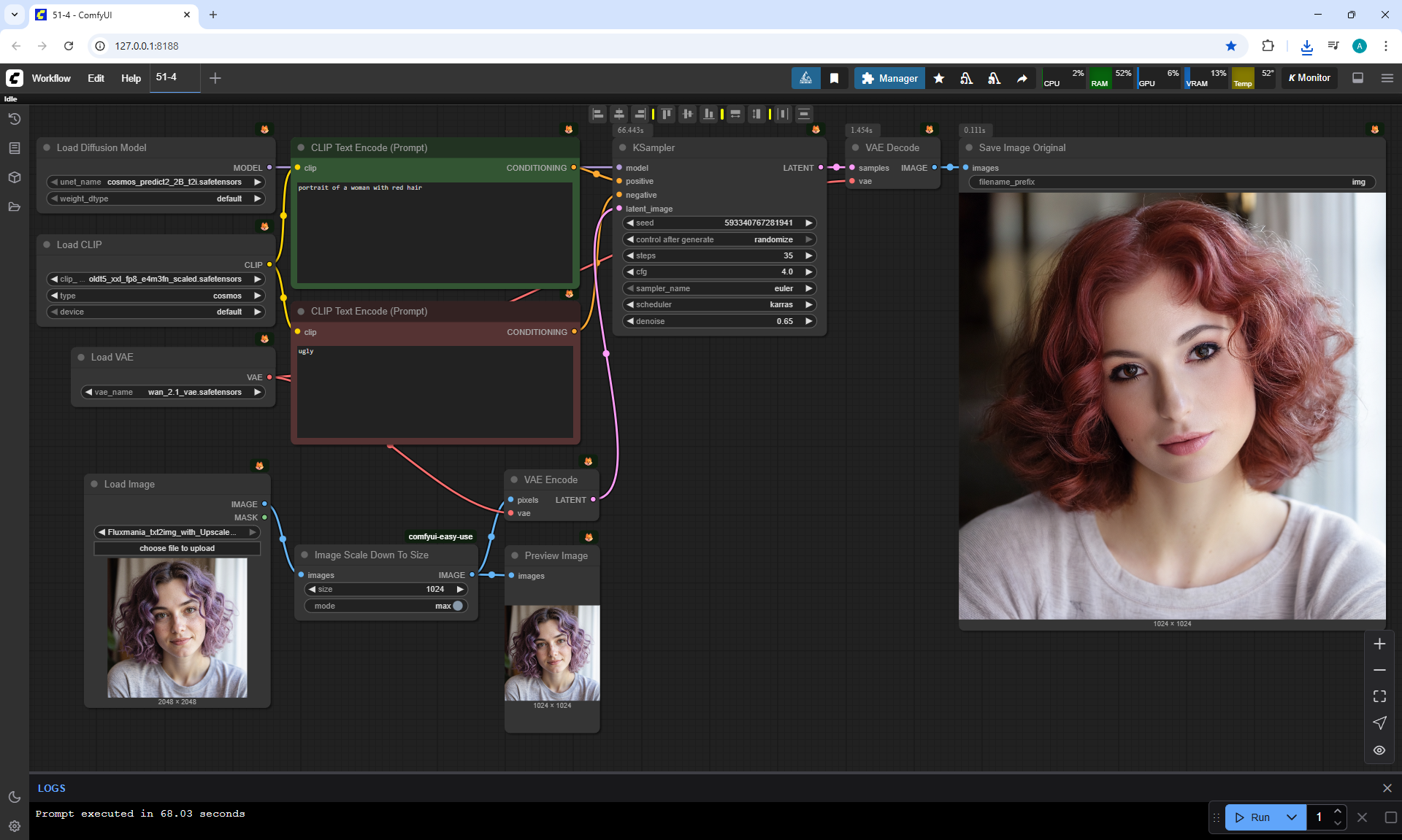The image size is (1402, 840).
Task: Open the sampler_name euler dropdown
Action: 719,288
